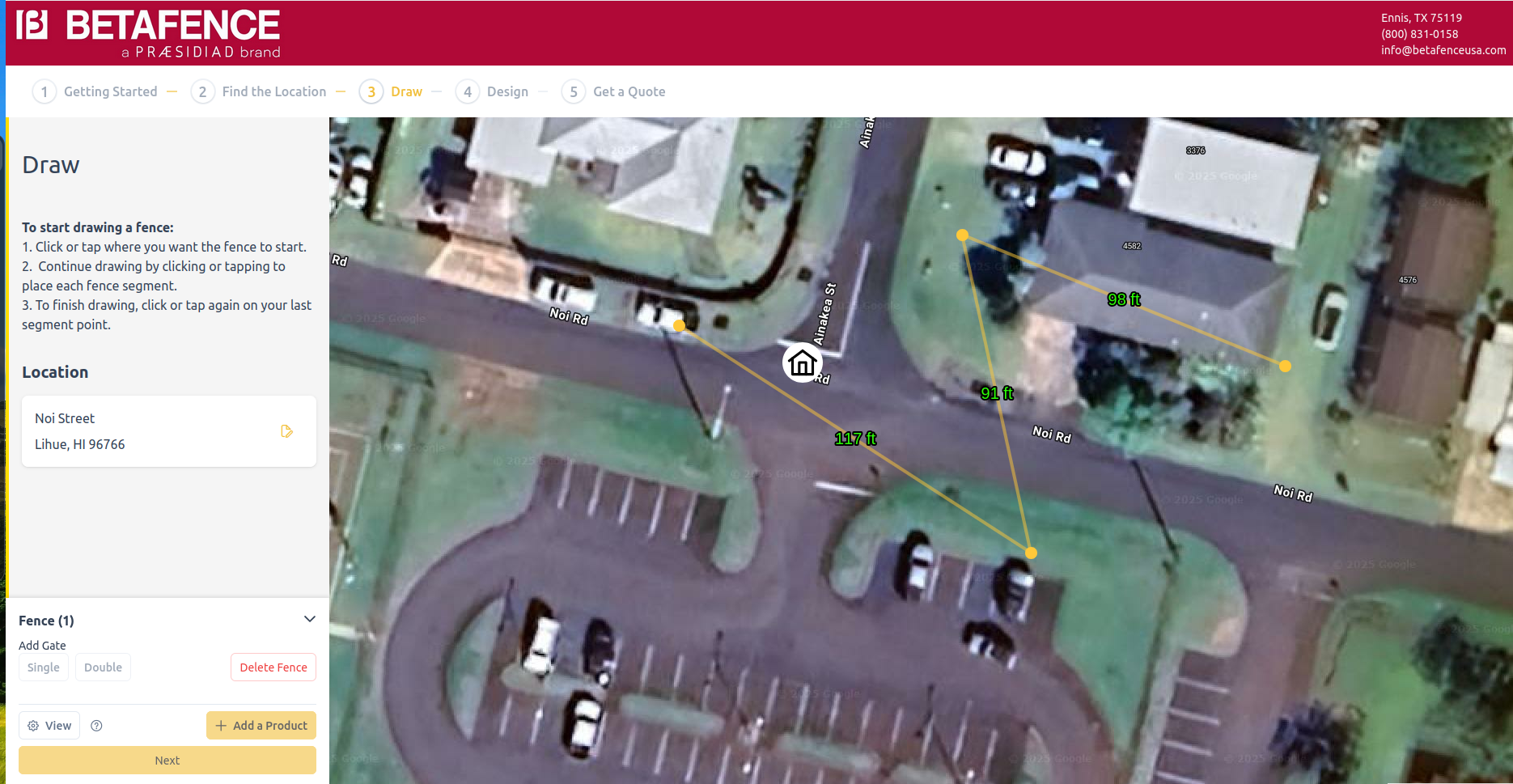Click the 117 ft fence segment label
The width and height of the screenshot is (1513, 784).
[855, 439]
